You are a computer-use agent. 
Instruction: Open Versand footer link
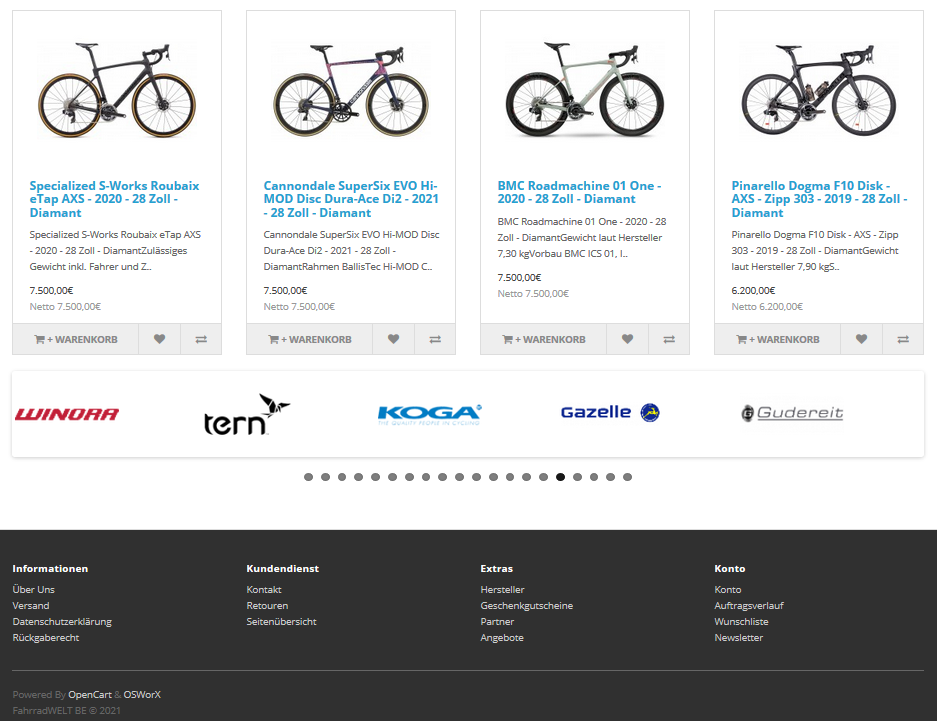pyautogui.click(x=31, y=606)
